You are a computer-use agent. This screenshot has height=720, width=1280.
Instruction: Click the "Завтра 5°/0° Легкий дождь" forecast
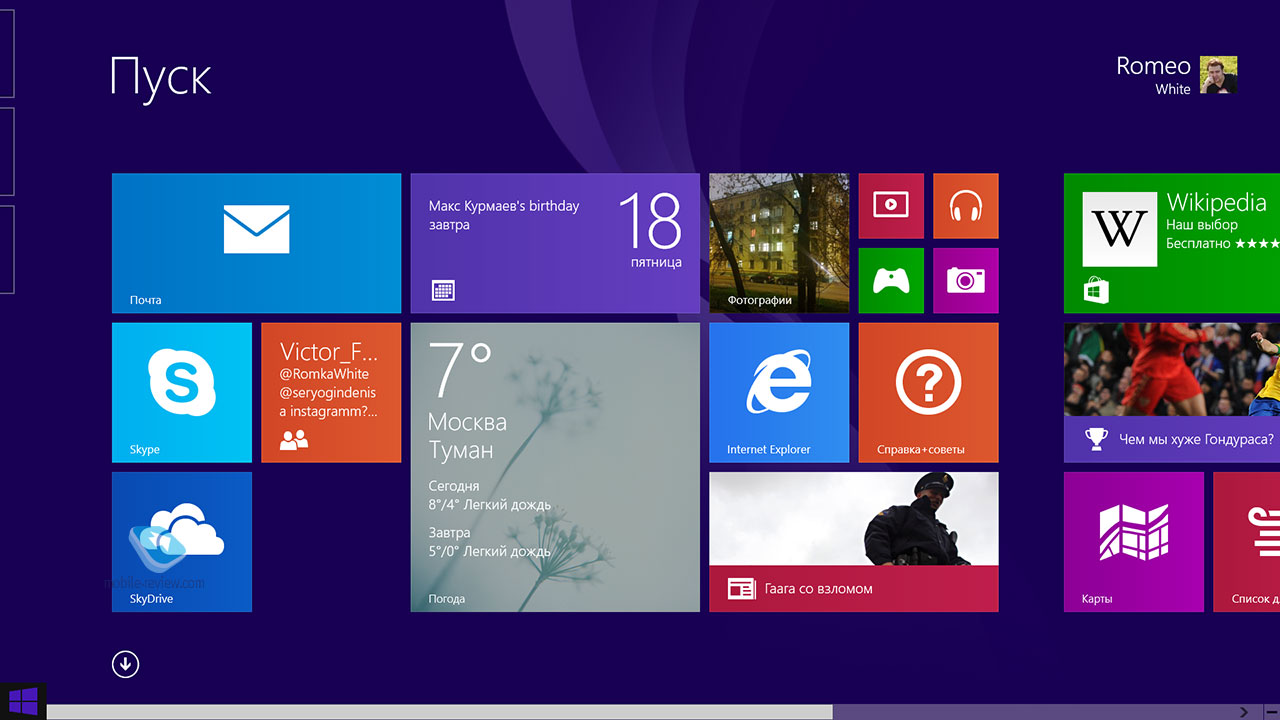click(x=490, y=542)
